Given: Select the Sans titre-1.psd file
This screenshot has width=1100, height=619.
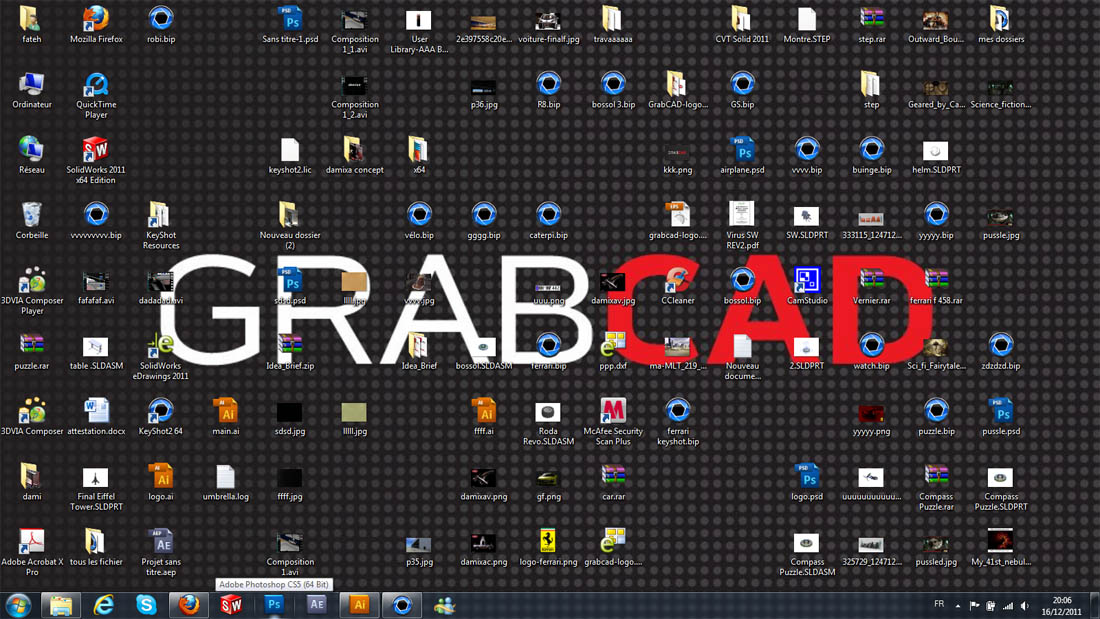Looking at the screenshot, I should point(290,25).
